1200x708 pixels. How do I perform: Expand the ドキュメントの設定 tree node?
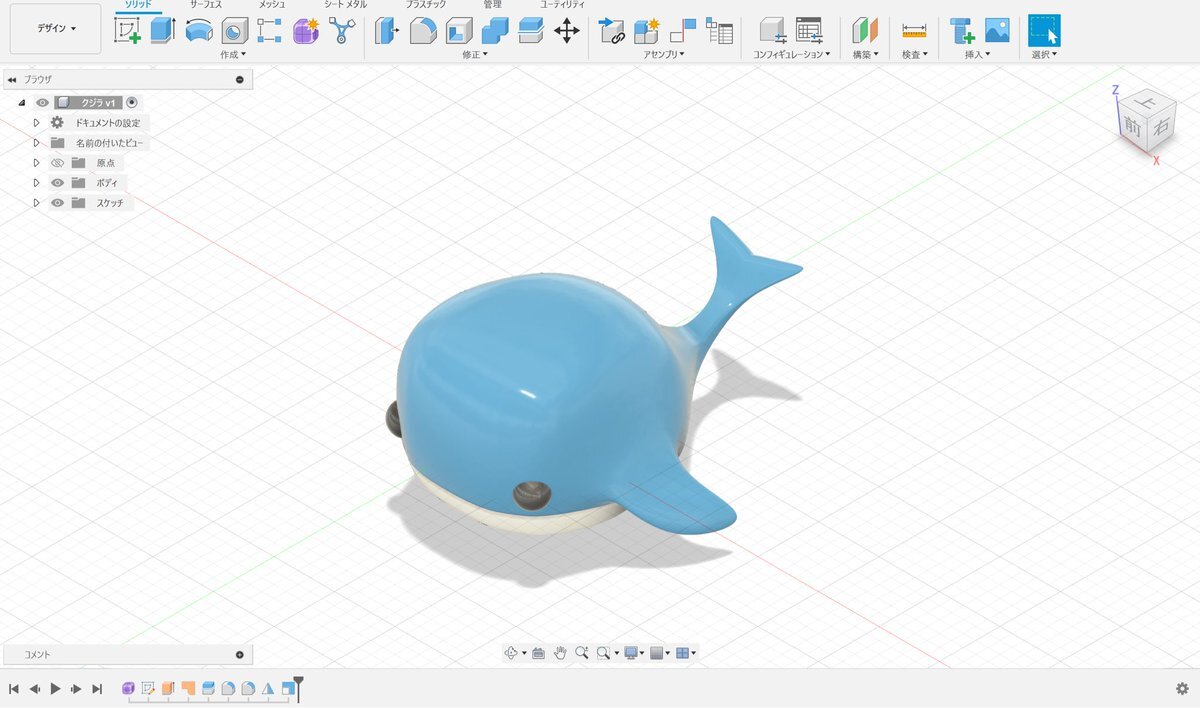click(x=36, y=123)
